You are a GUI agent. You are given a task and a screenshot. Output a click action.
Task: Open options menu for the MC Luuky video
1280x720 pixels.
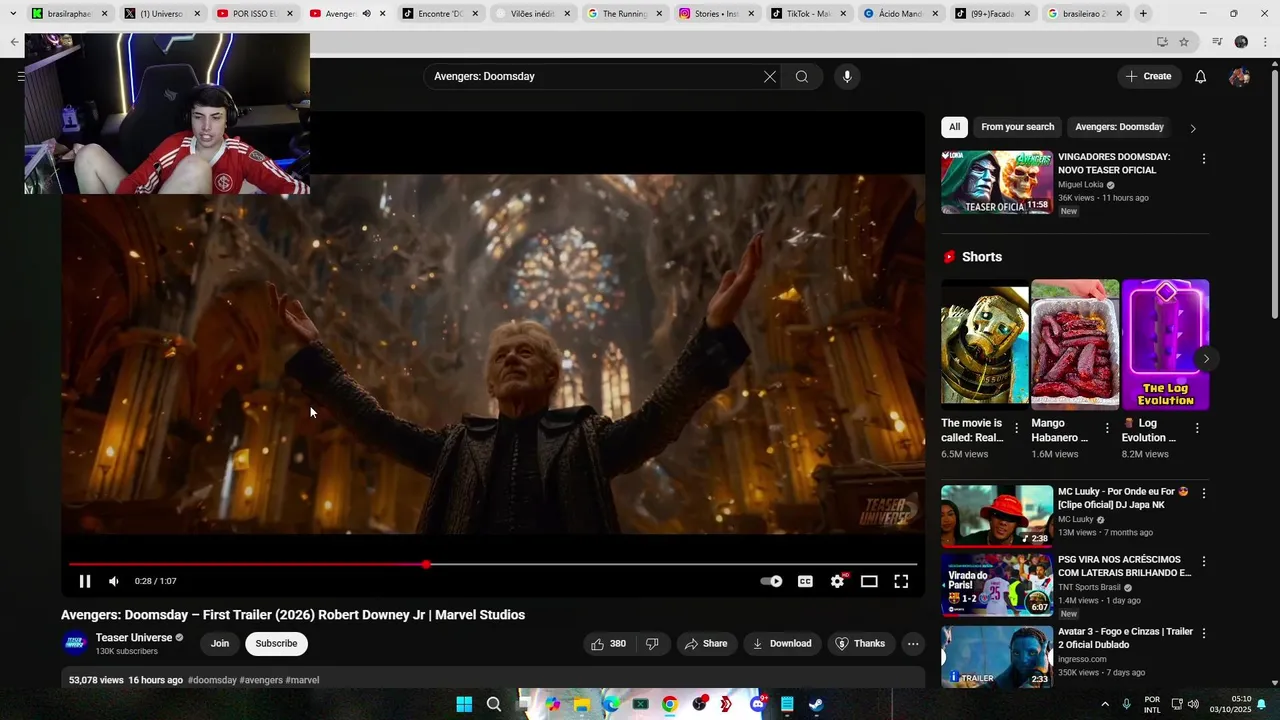click(x=1204, y=493)
